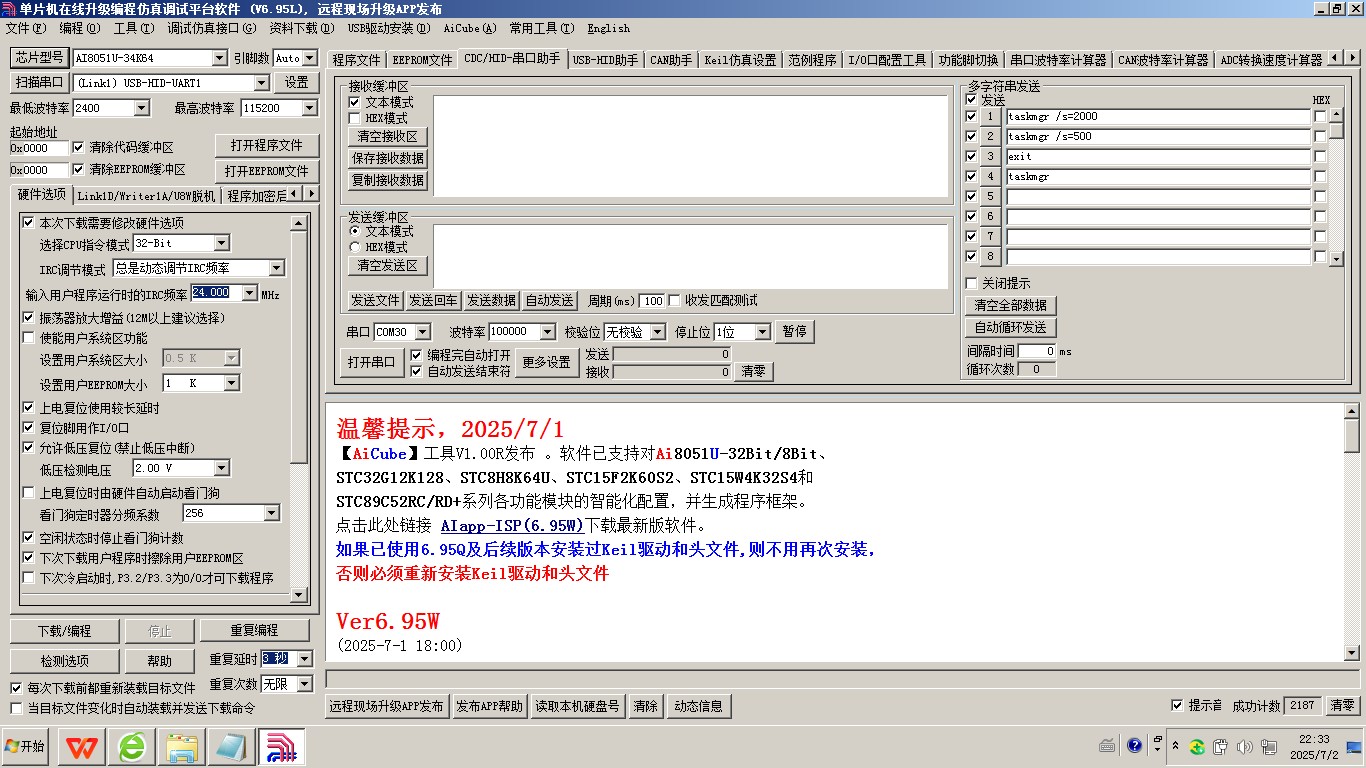Viewport: 1366px width, 768px height.
Task: Toggle HEX checkbox for string row 1
Action: tap(1320, 117)
